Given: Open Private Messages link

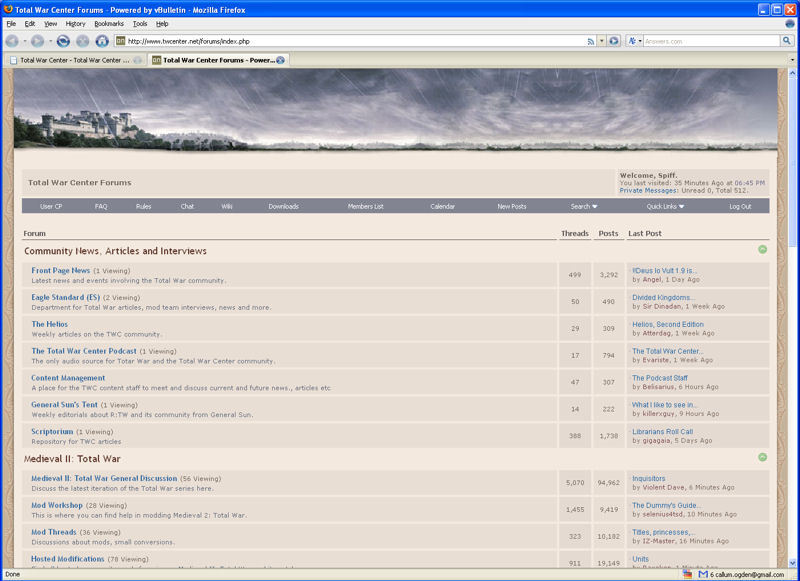Looking at the screenshot, I should point(648,190).
